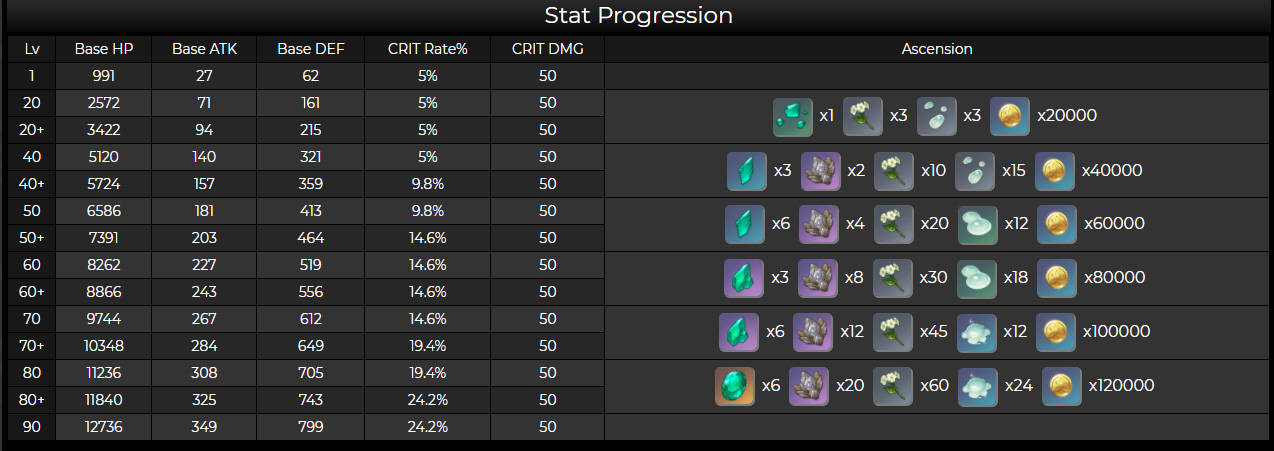Click the green sliver gem icon marked x1

coord(793,116)
